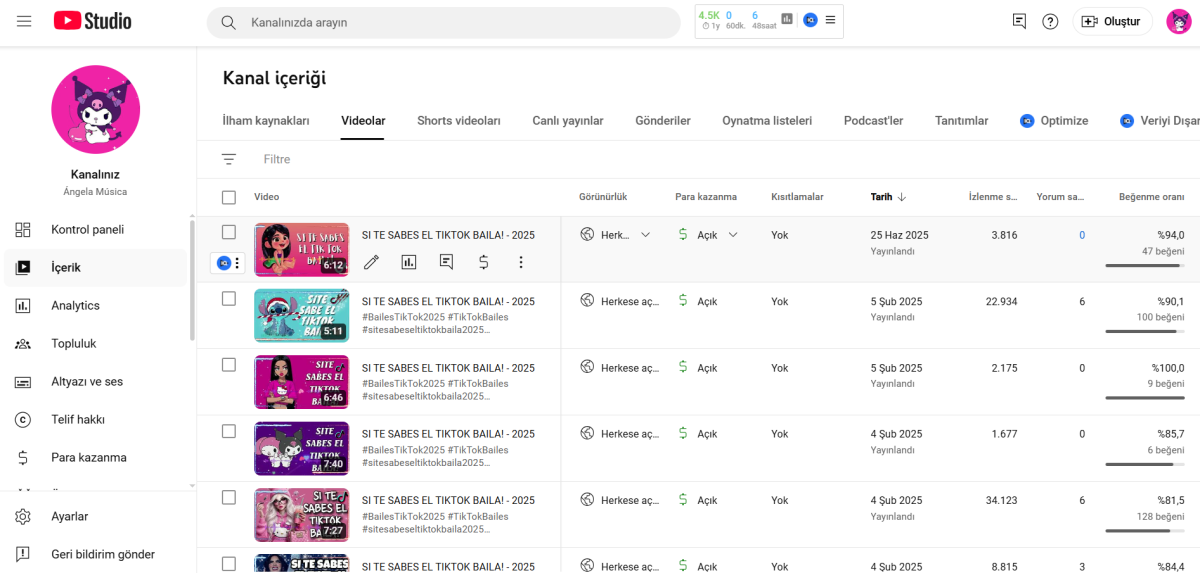Click globe visibility icon for 22.934-view video
Screen dimensions: 1200x573
587,300
